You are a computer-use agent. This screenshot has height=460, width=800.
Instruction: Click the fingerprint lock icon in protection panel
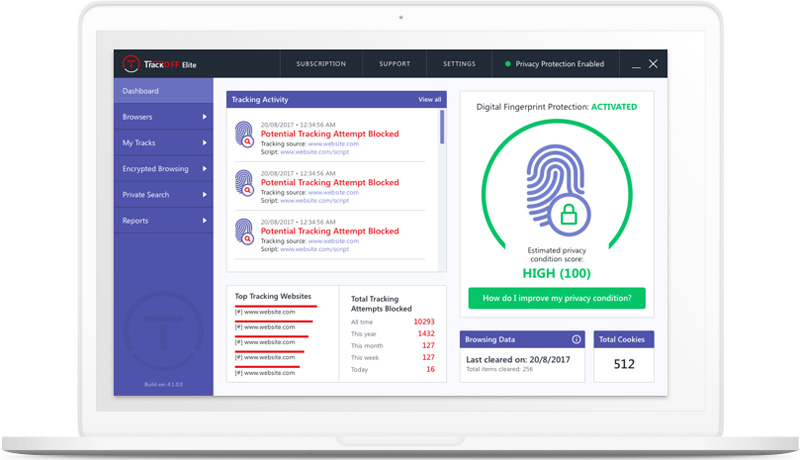tap(558, 190)
